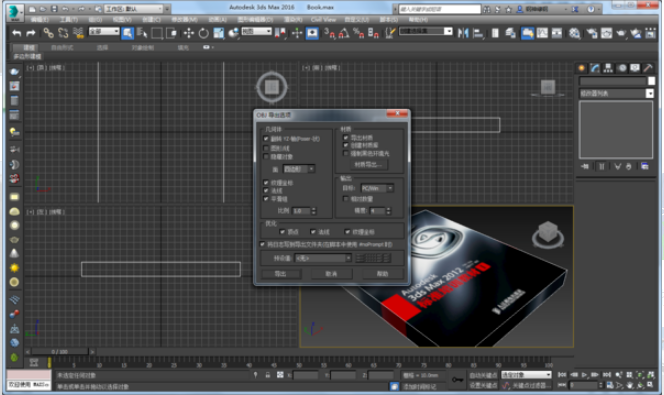664x395 pixels.
Task: Open the 全部 selection filter dropdown
Action: click(104, 31)
